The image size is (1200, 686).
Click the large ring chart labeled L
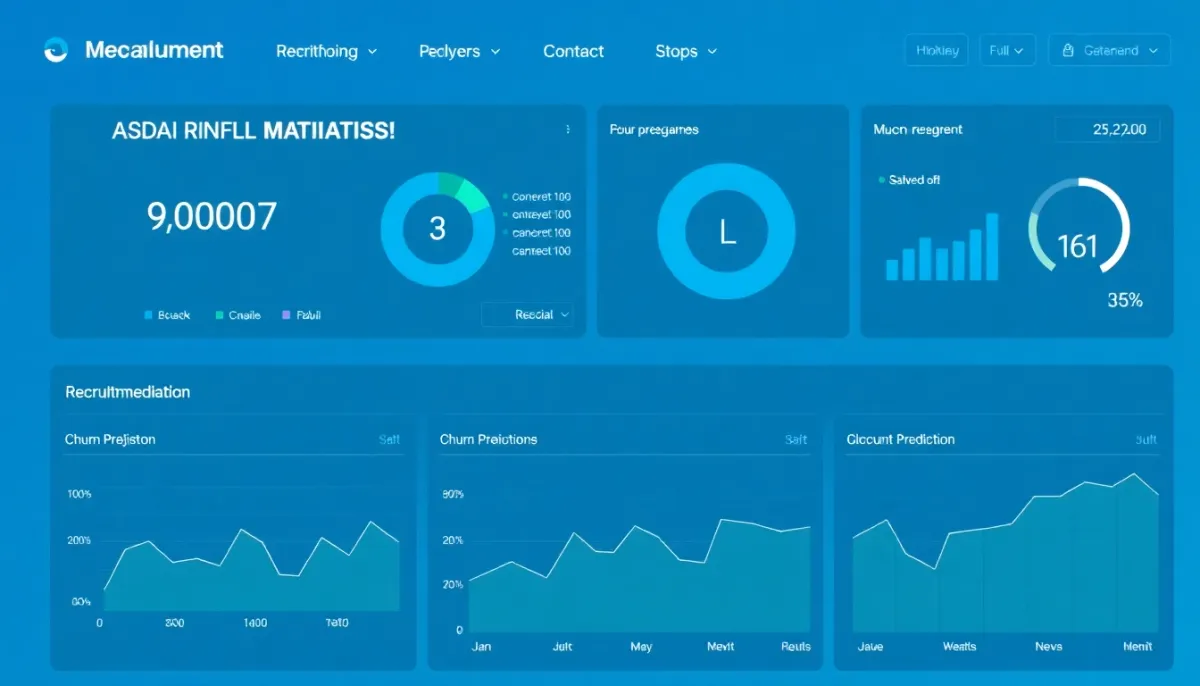point(726,232)
